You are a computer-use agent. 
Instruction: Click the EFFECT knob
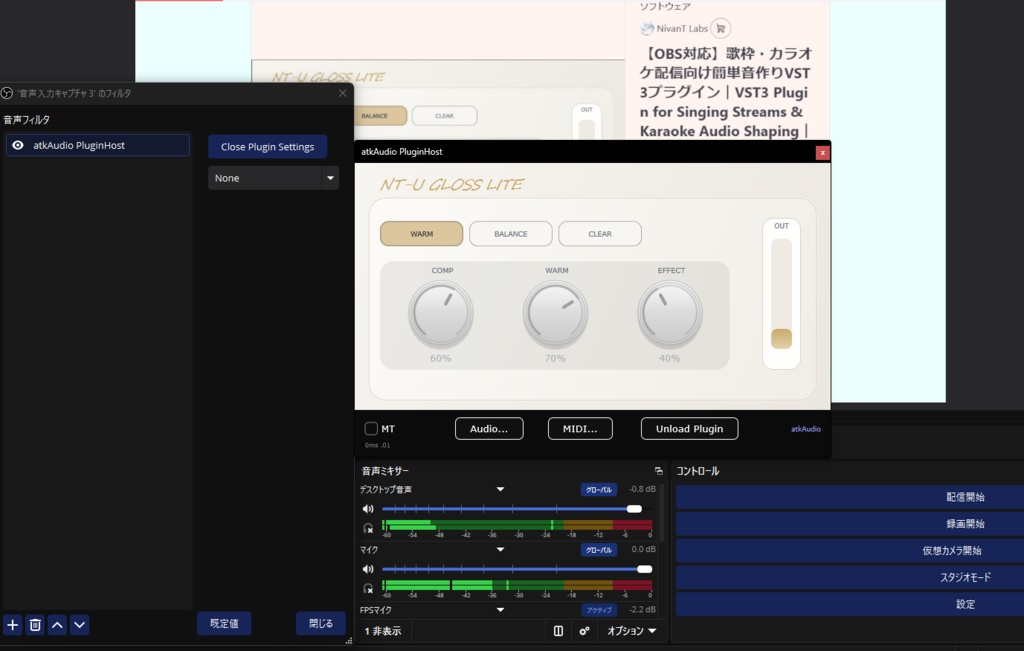[x=669, y=313]
